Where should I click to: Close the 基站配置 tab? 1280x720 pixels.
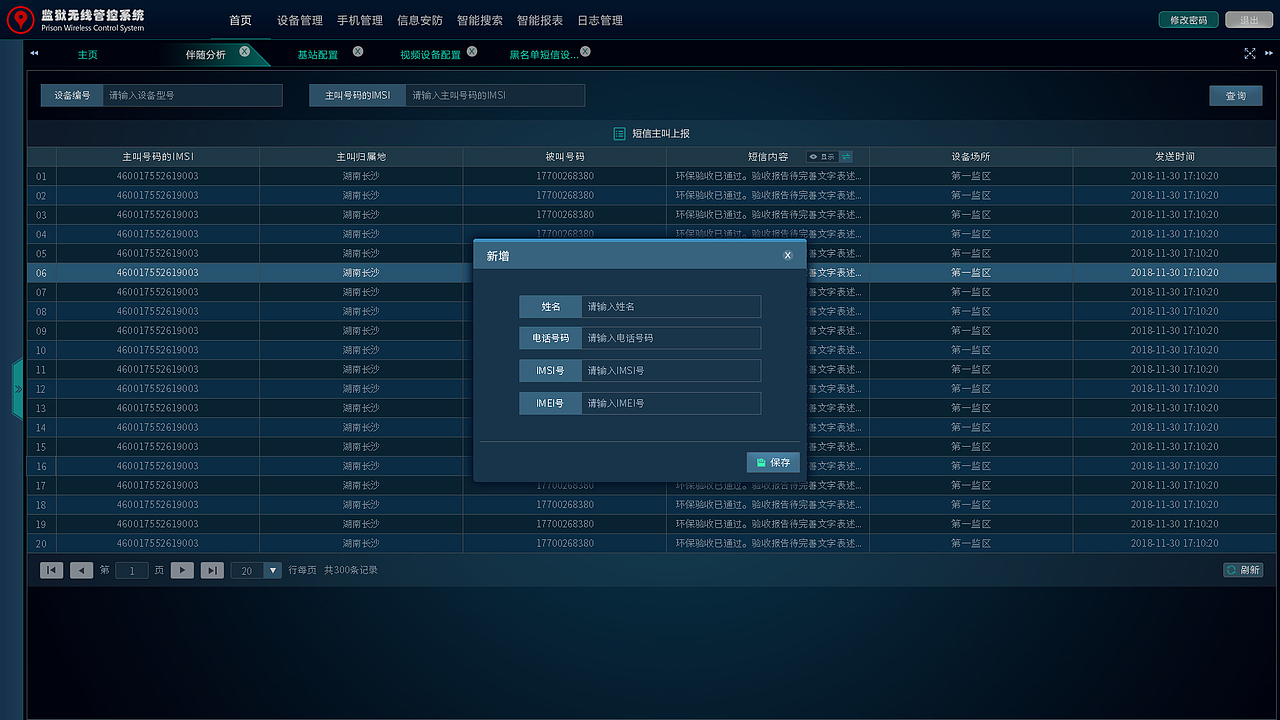(x=358, y=51)
